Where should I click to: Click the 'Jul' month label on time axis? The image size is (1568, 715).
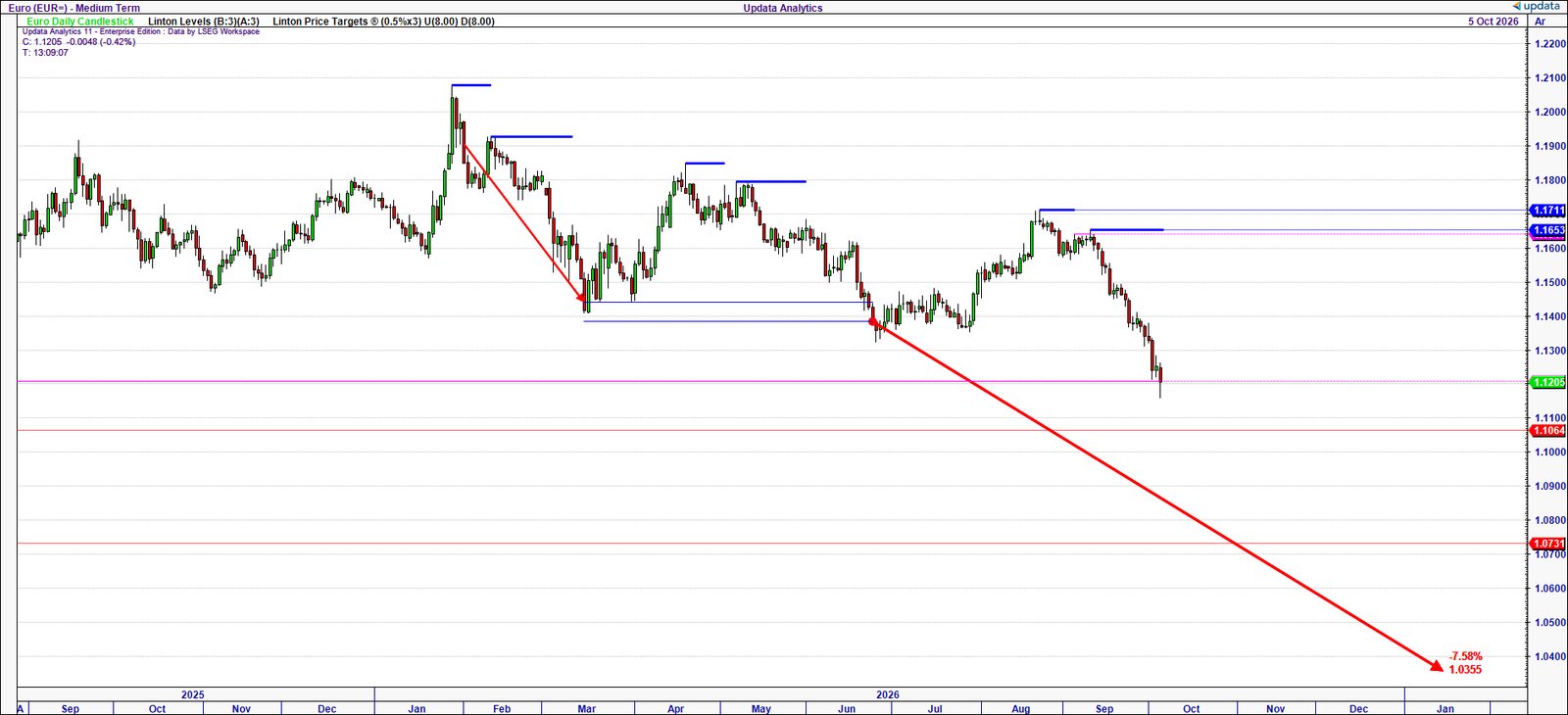[935, 708]
